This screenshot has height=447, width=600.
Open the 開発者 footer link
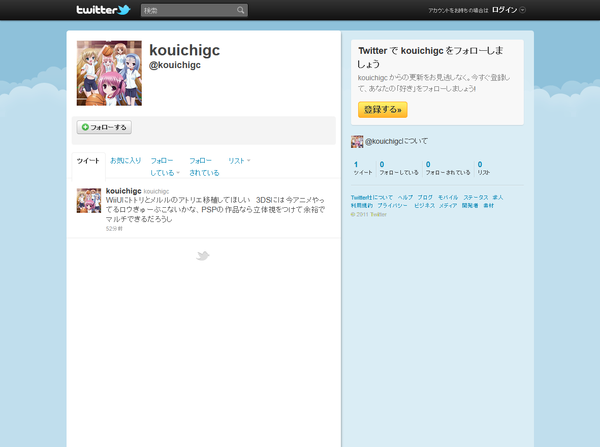click(470, 206)
